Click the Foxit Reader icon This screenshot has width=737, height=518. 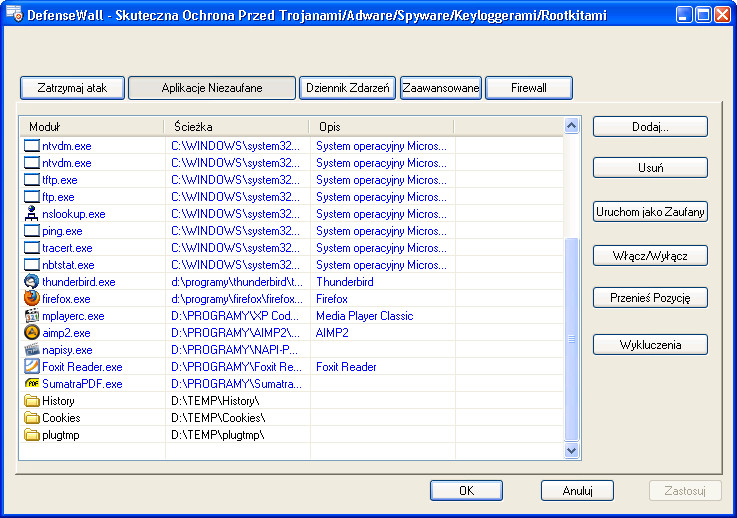pyautogui.click(x=32, y=367)
